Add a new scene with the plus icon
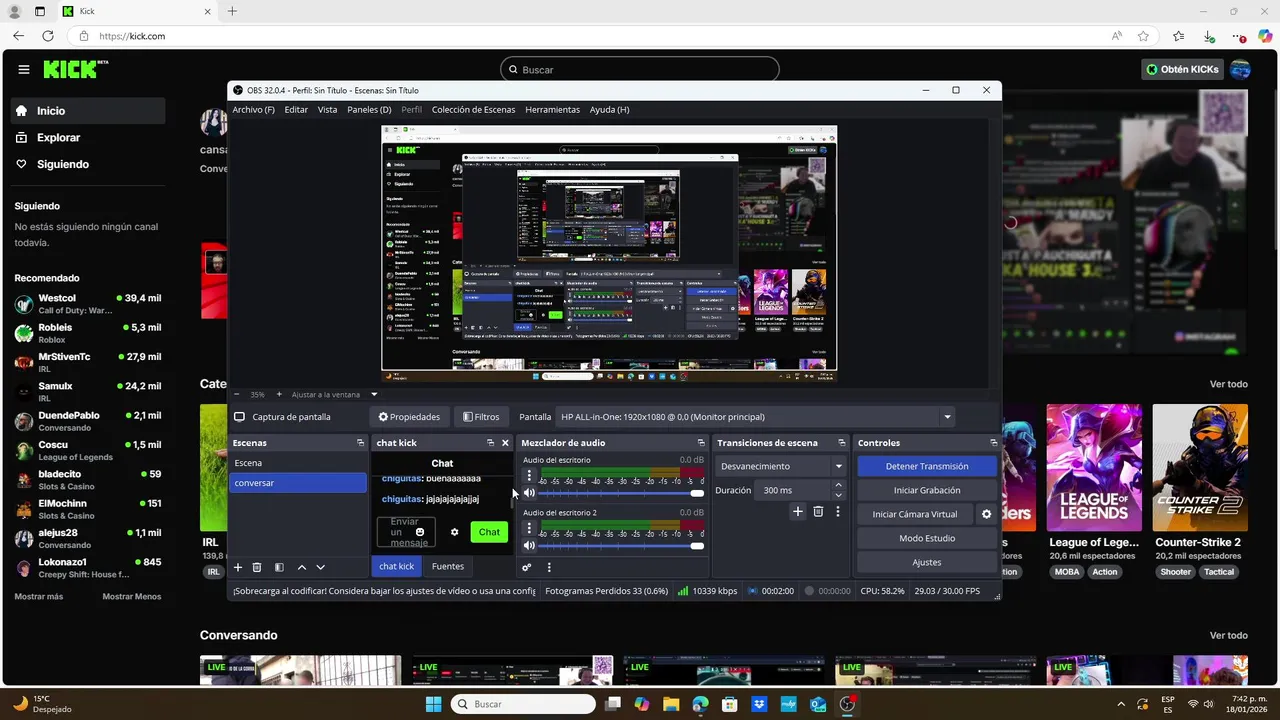 238,567
